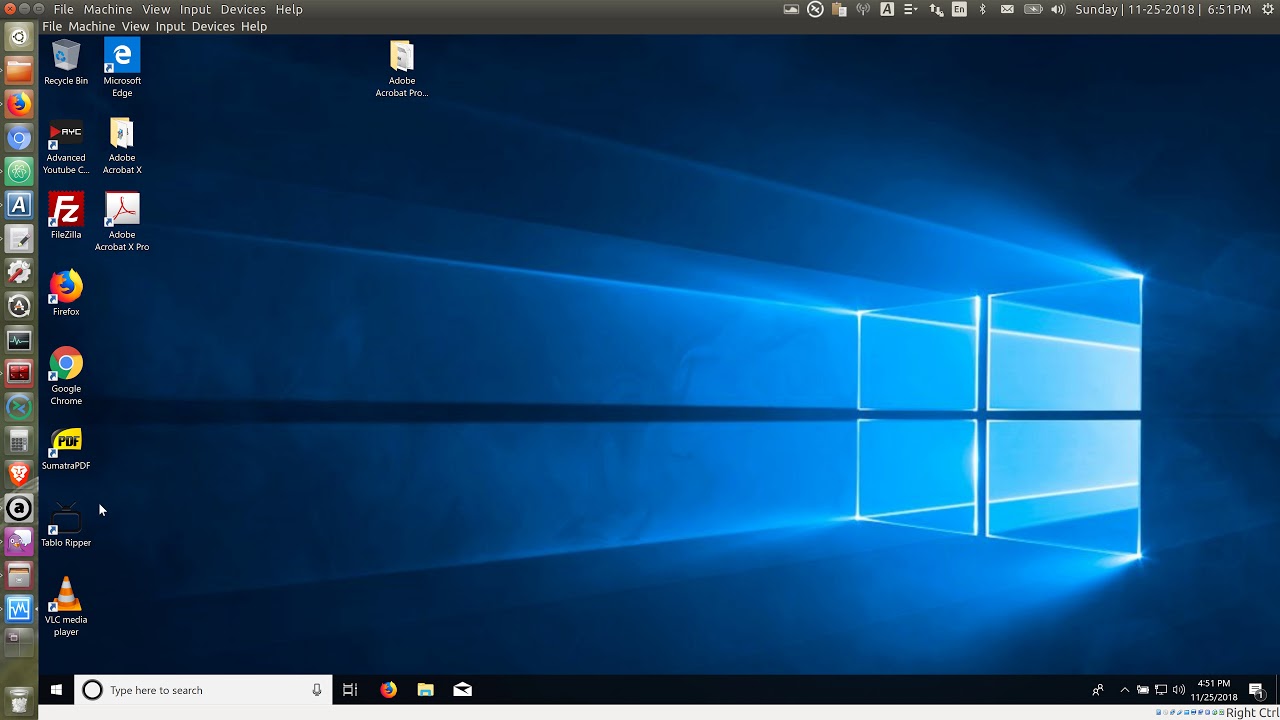Open the clipboard indicator in the Ubuntu panel

coord(839,9)
